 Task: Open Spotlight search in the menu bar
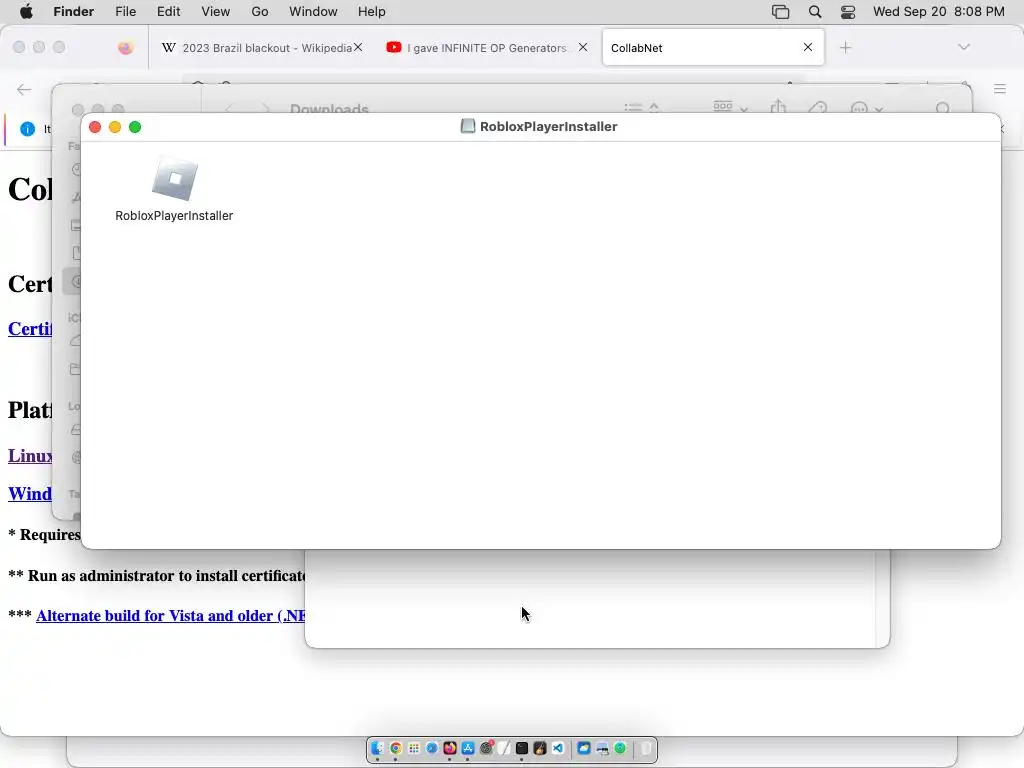(x=815, y=12)
